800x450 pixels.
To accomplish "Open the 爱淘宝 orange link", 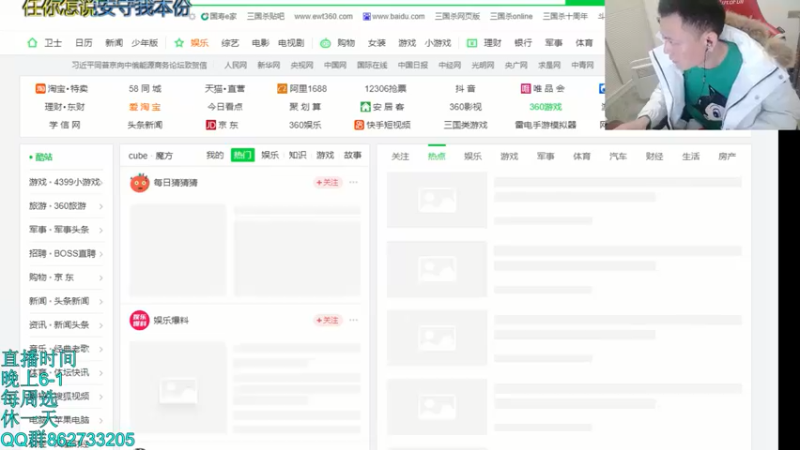I will click(x=145, y=107).
